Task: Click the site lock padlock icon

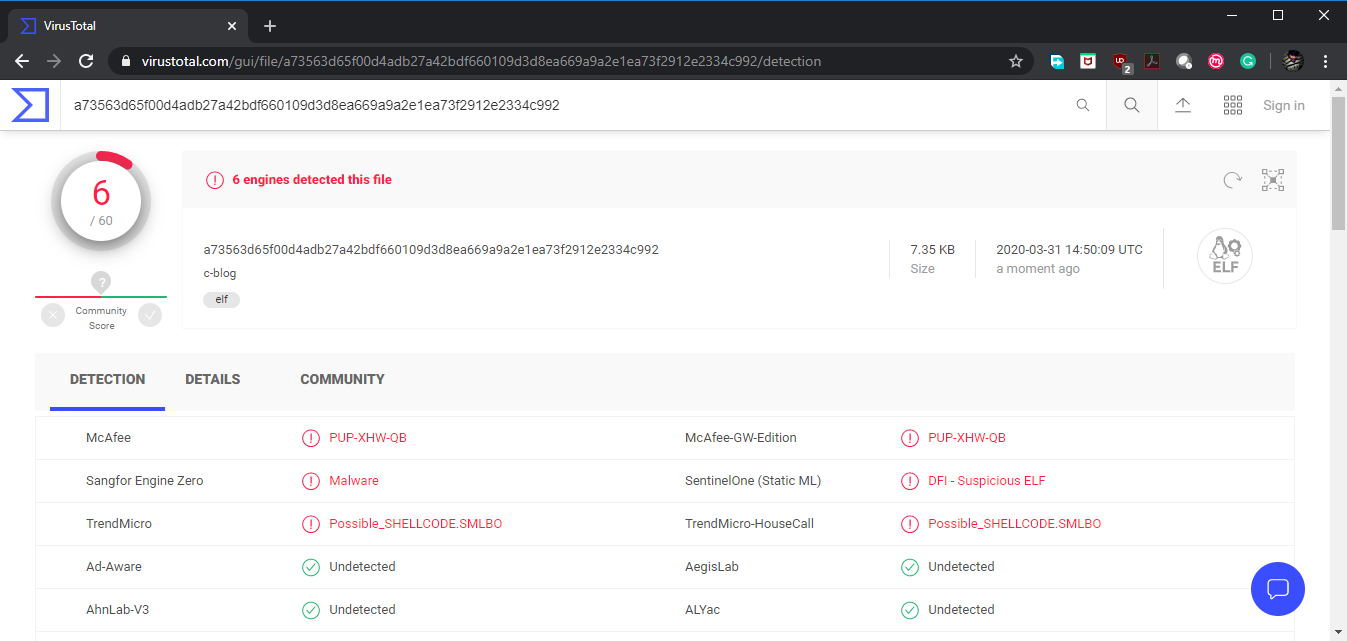Action: click(x=125, y=61)
